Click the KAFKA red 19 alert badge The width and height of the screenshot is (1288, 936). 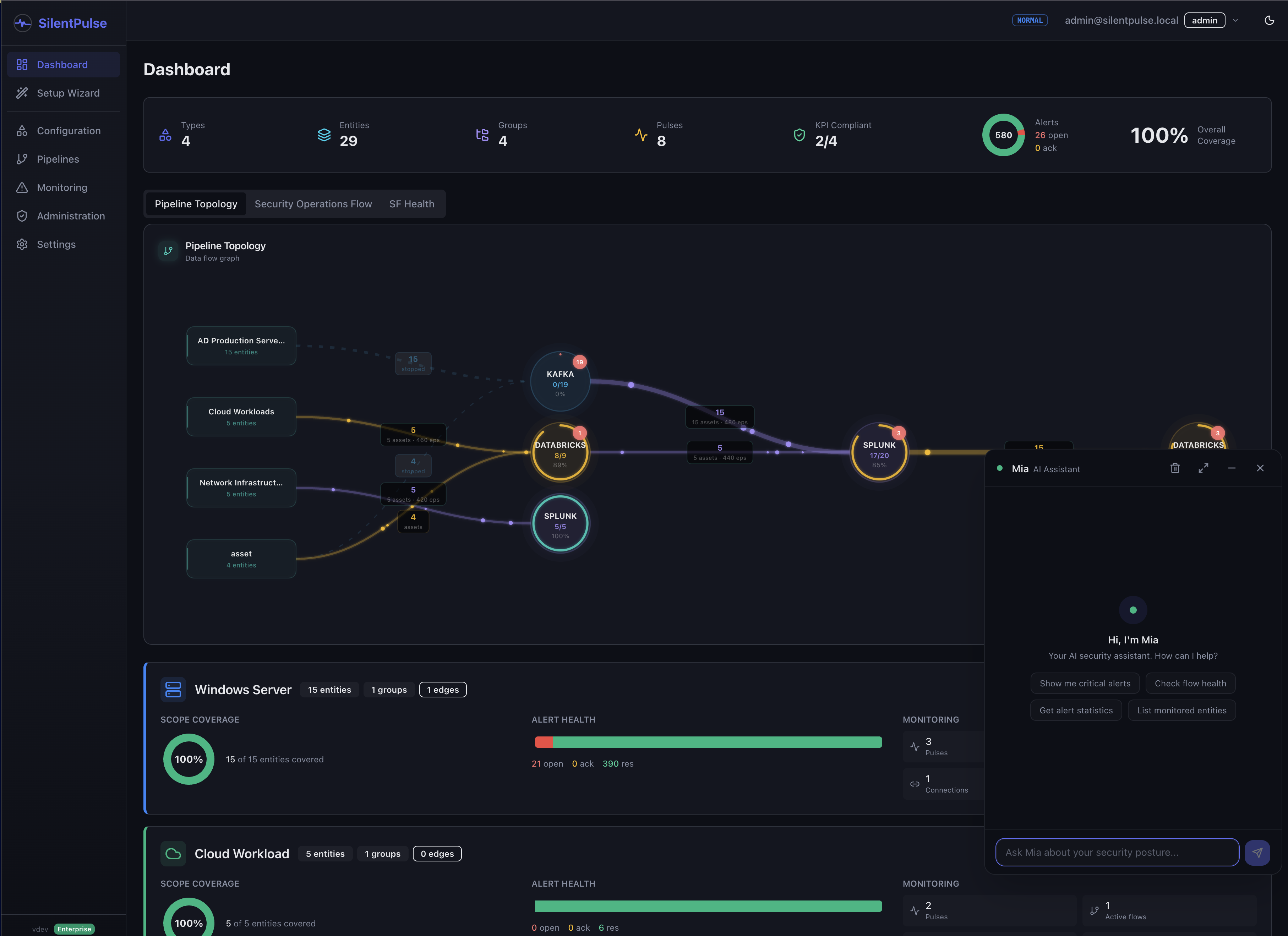579,362
